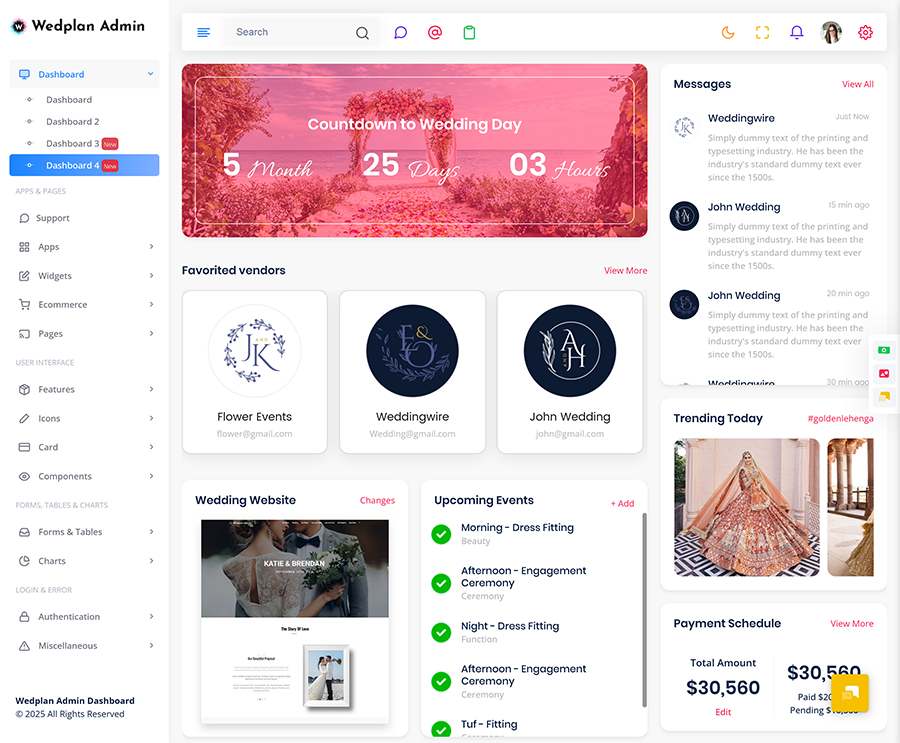The image size is (900, 743).
Task: Open the green clipboard icon
Action: point(470,32)
